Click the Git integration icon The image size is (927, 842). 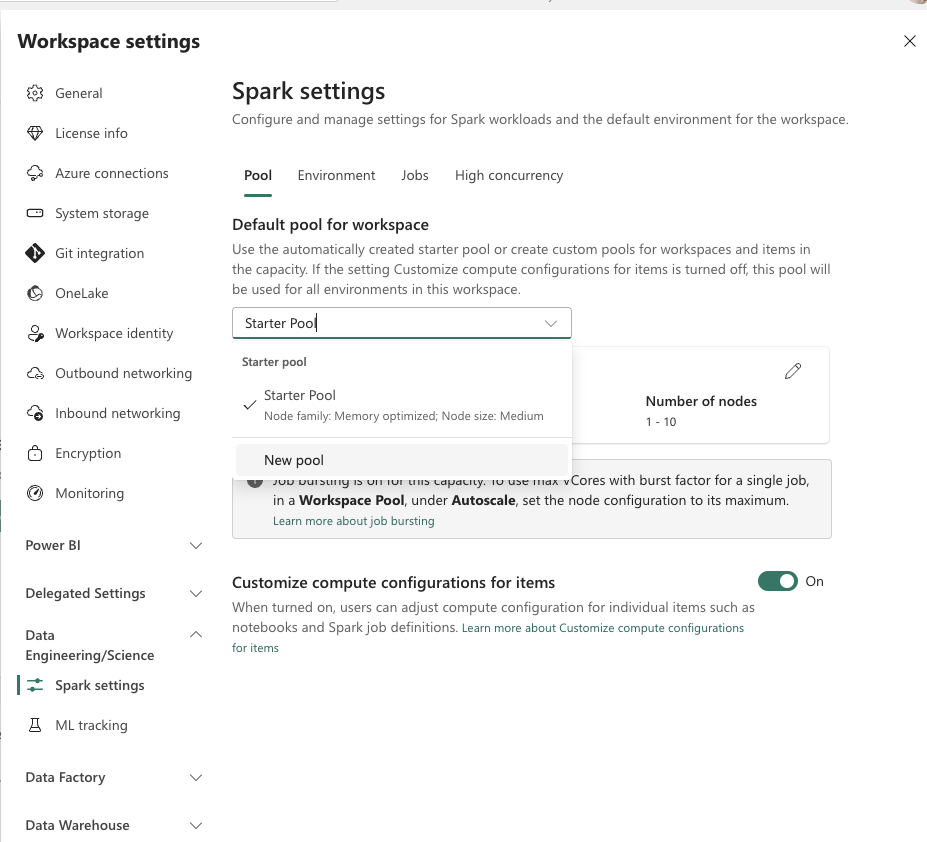pos(35,253)
